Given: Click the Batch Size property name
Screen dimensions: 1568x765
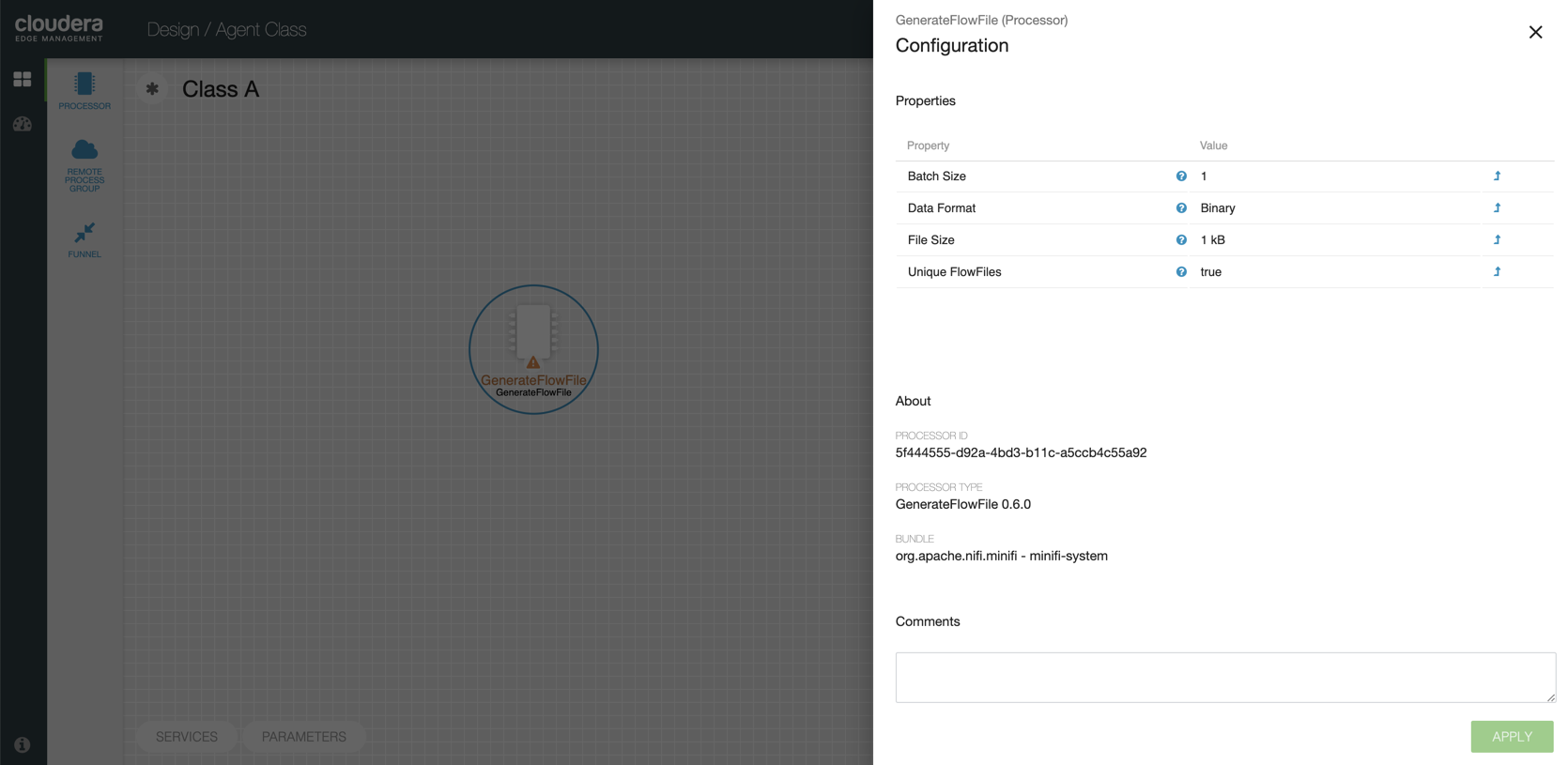Looking at the screenshot, I should [937, 176].
